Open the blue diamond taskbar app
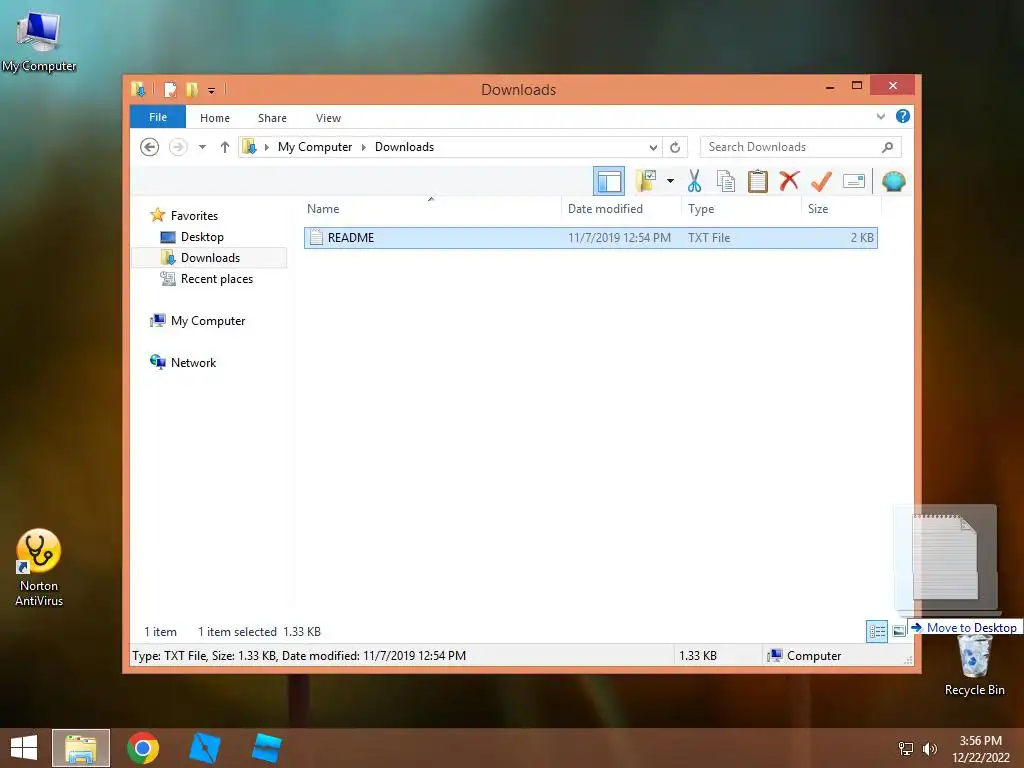 point(204,748)
